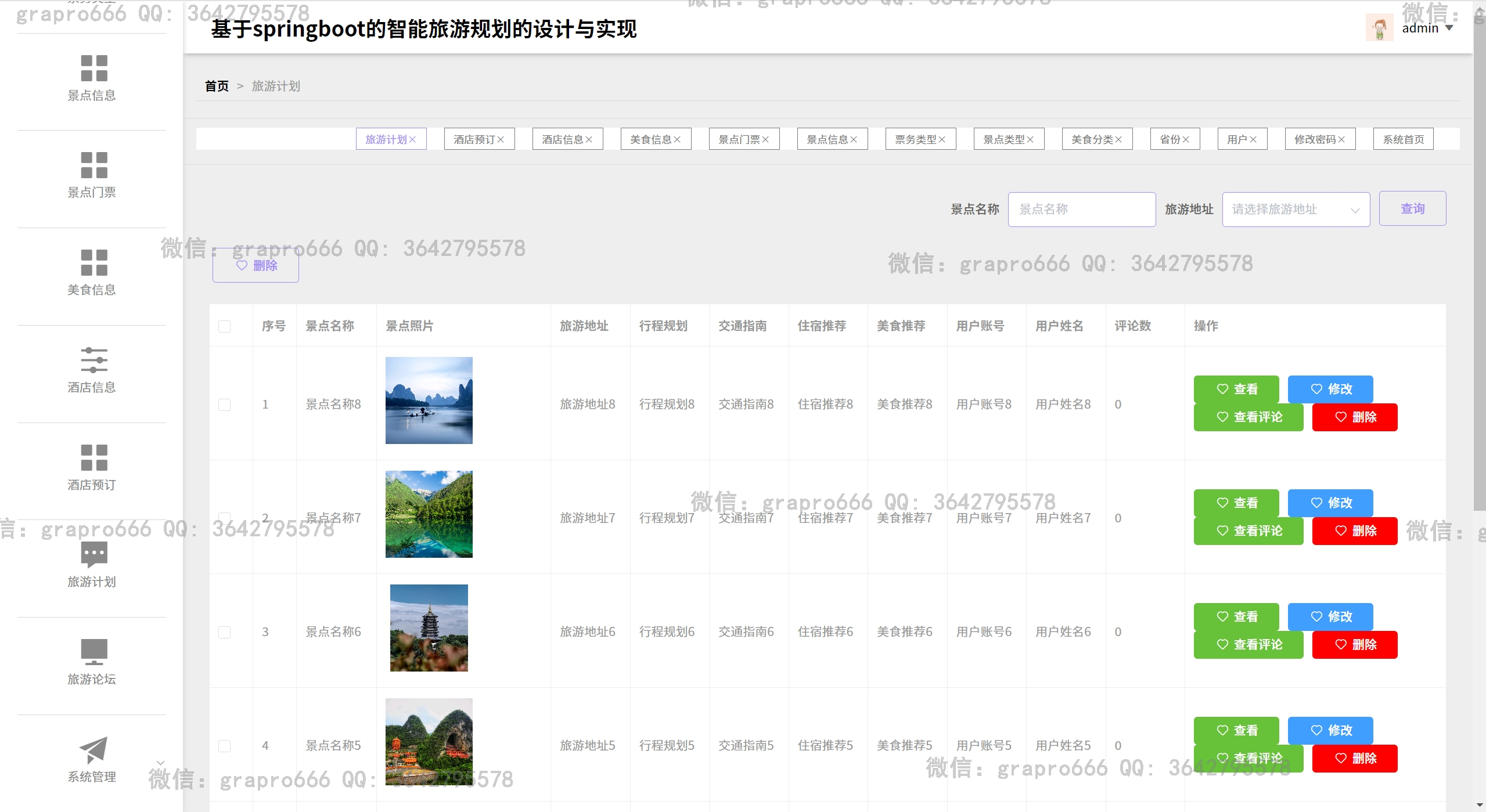Switch to the 美食分类 tab
Image resolution: width=1486 pixels, height=812 pixels.
click(1092, 139)
